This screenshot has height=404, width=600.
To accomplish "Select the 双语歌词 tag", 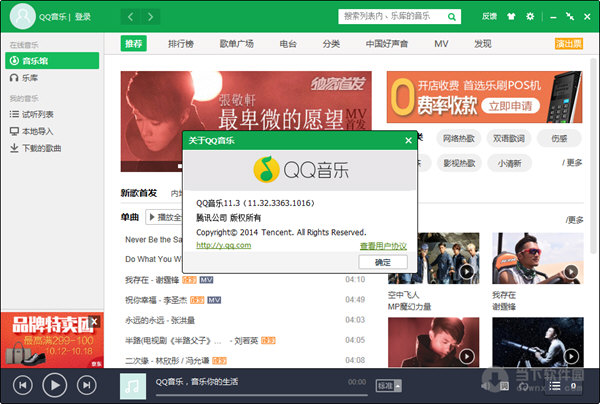I will point(509,138).
